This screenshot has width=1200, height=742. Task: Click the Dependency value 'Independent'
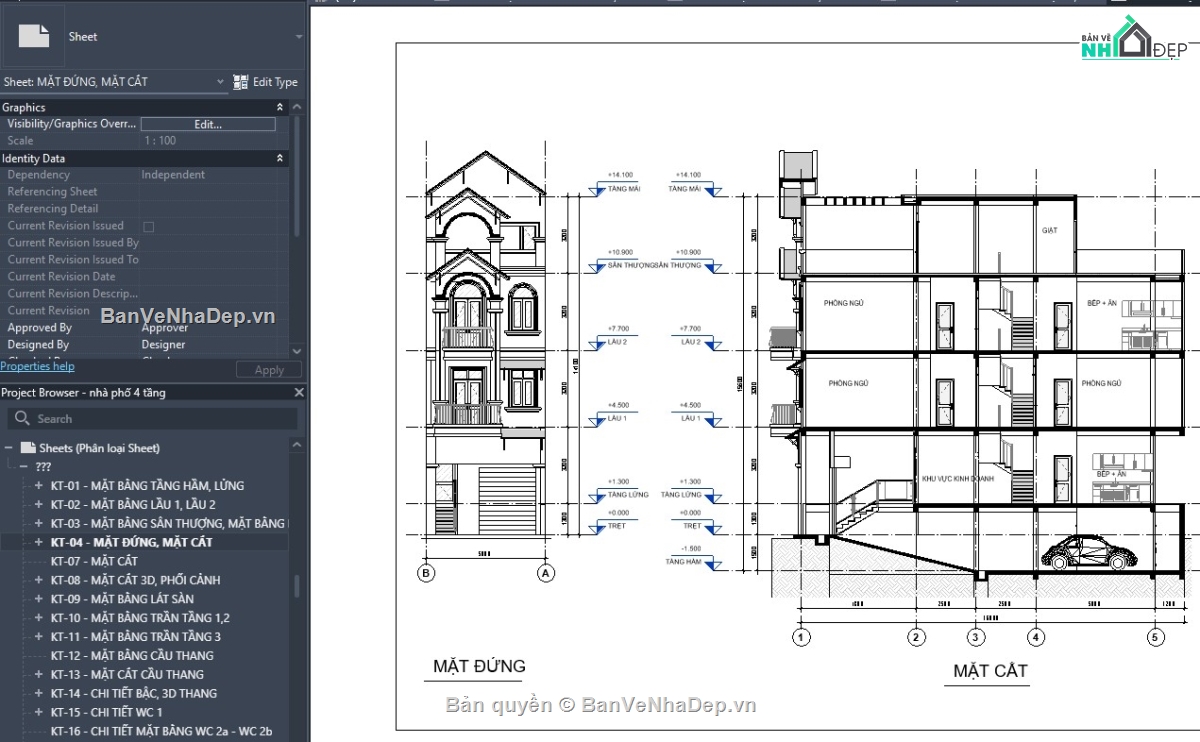[173, 175]
